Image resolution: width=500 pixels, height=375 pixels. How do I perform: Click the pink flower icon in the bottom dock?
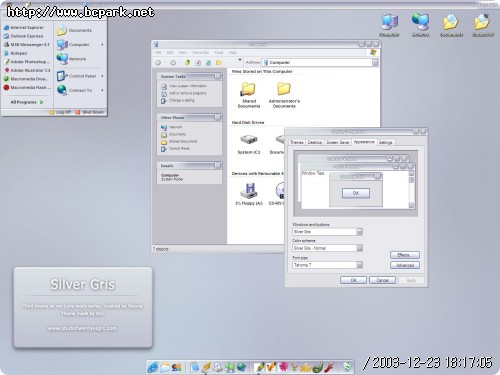tap(283, 367)
